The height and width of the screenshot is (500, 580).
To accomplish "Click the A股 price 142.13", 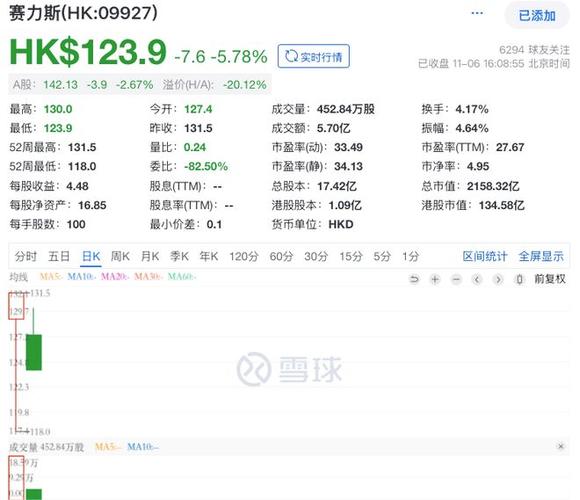I will point(61,85).
